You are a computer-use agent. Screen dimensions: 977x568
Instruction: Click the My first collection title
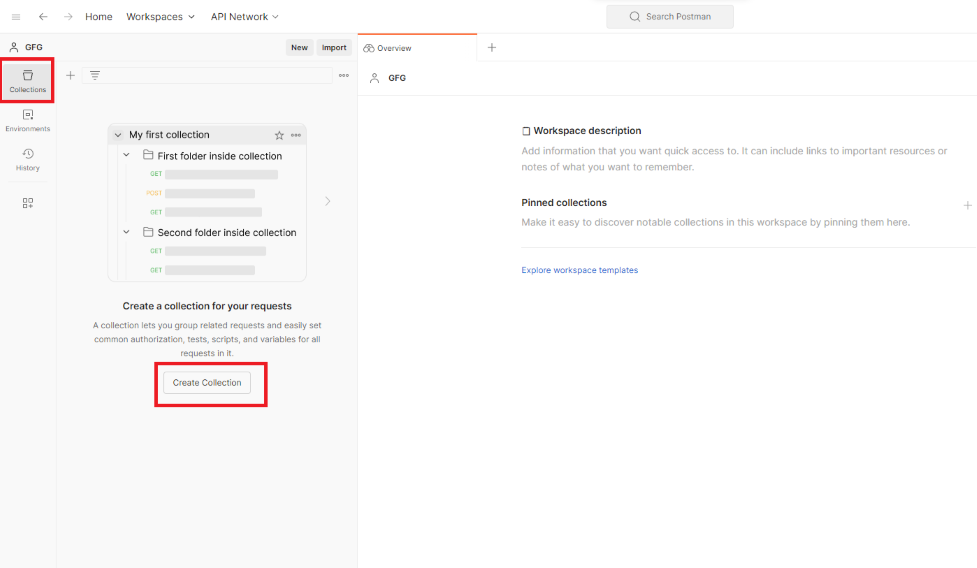point(169,135)
